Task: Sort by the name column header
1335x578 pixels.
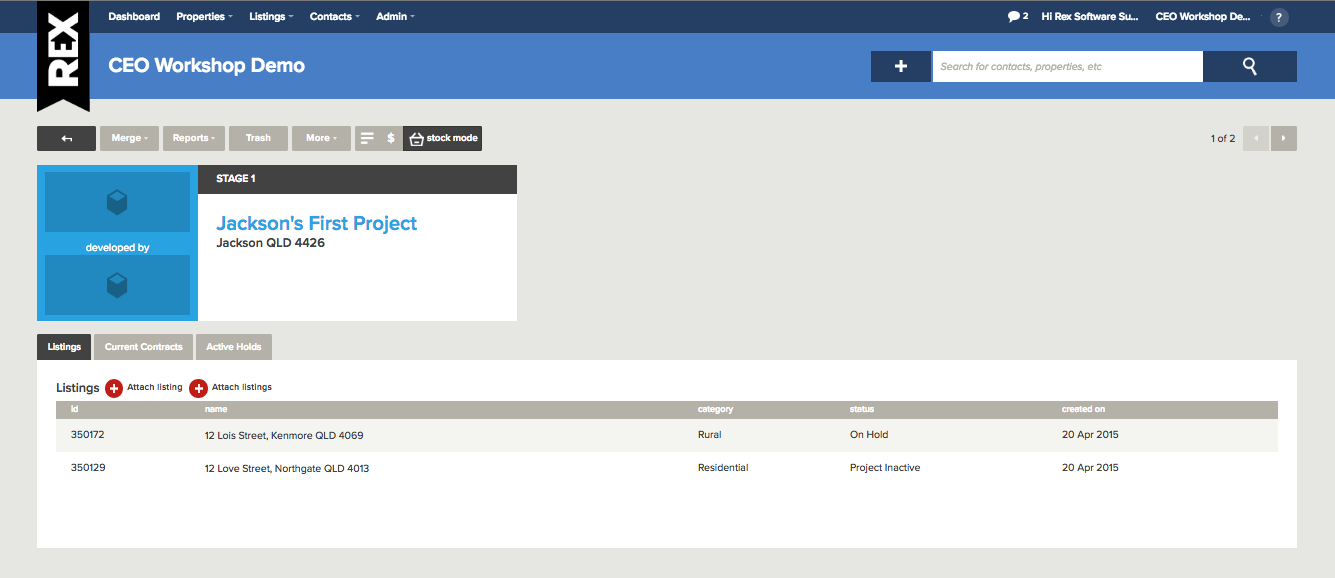Action: click(216, 409)
